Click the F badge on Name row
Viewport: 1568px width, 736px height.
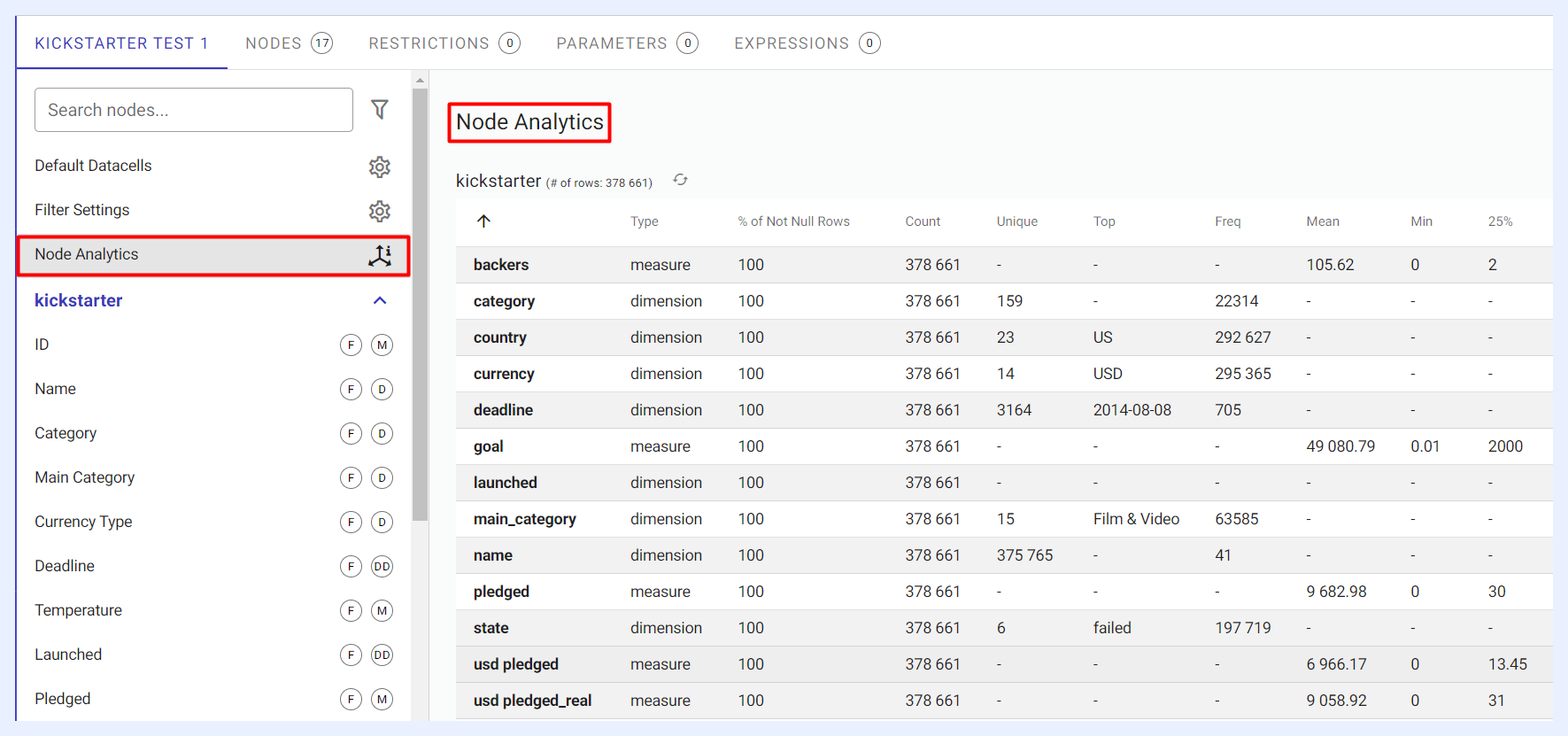click(x=351, y=389)
